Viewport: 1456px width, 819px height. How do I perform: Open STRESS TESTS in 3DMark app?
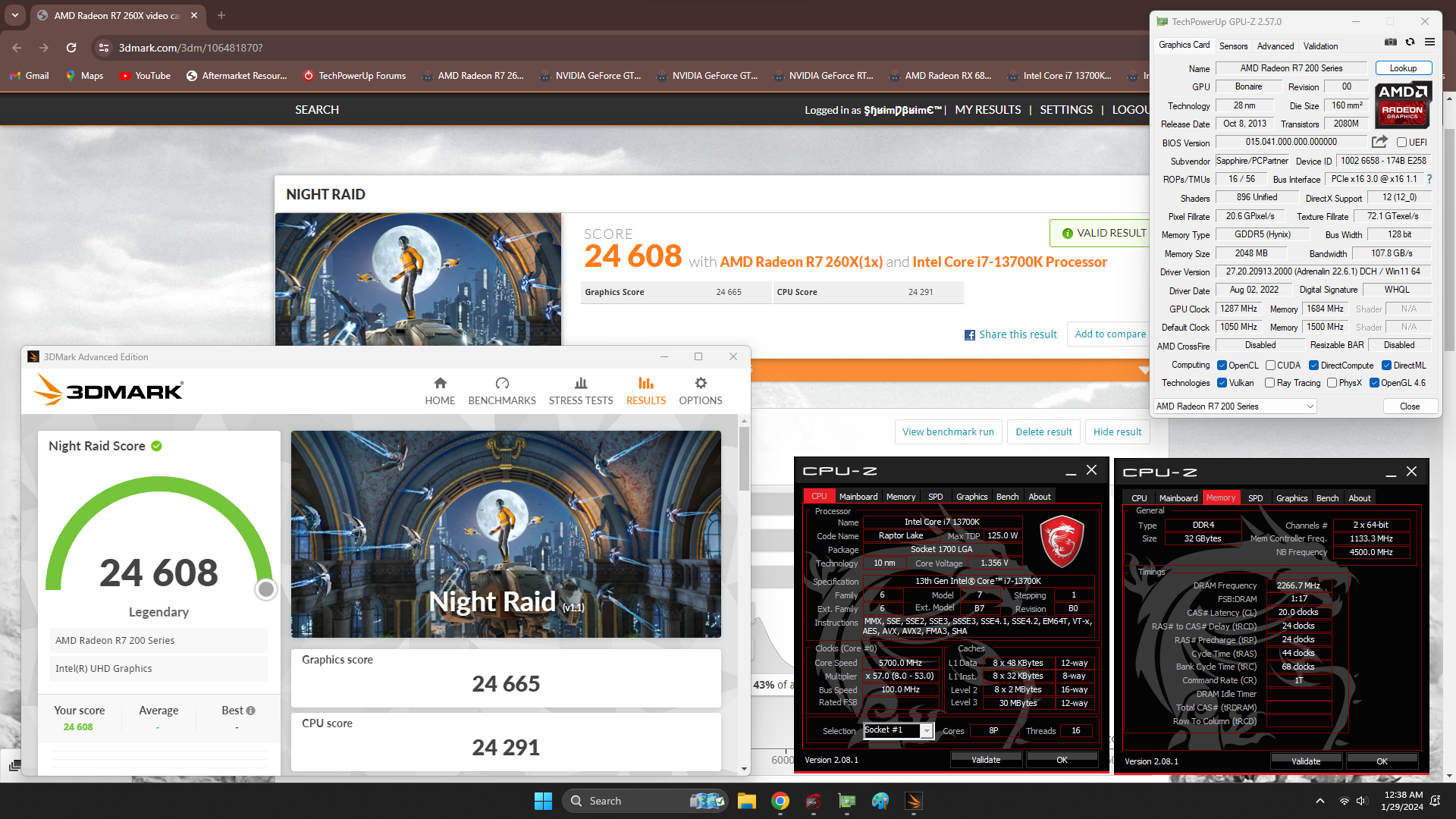pos(581,391)
